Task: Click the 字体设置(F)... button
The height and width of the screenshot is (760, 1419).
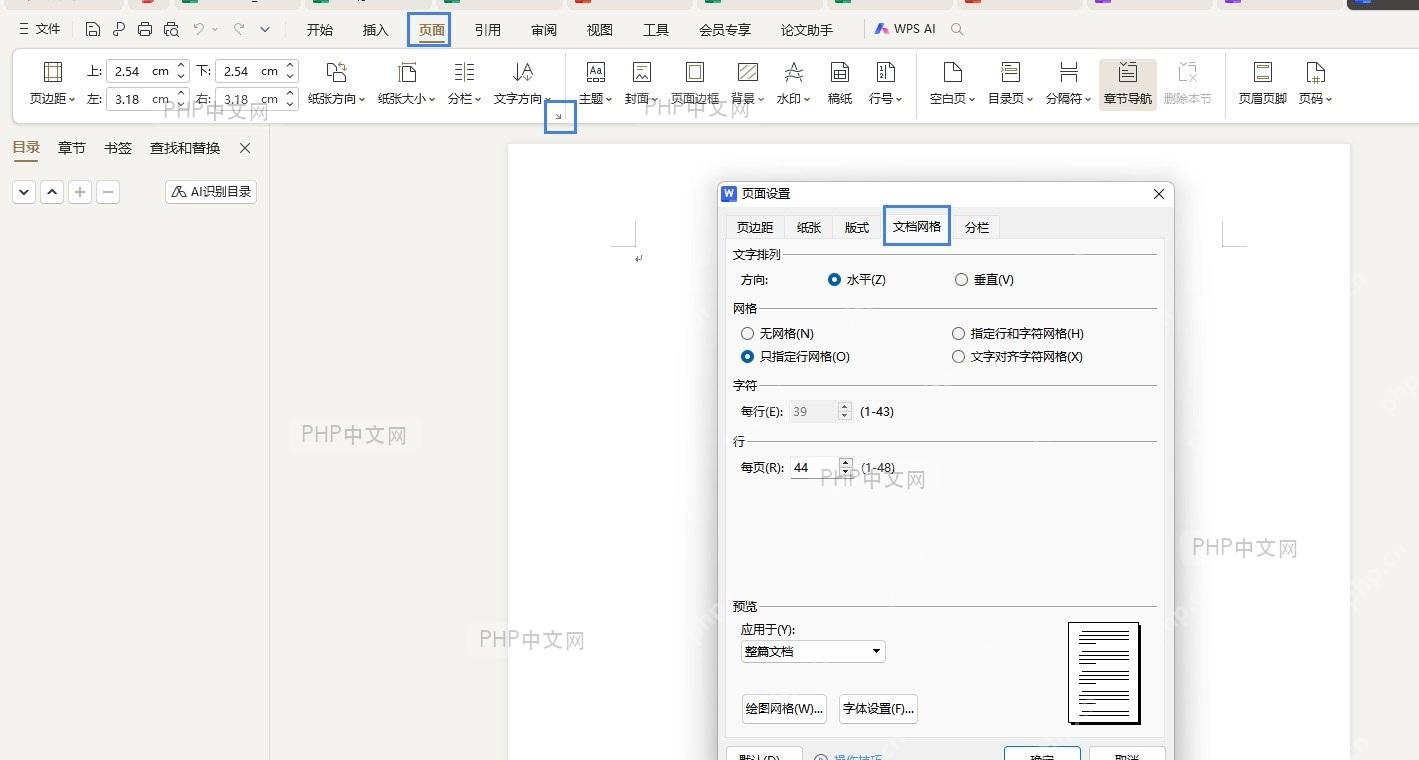Action: pyautogui.click(x=878, y=709)
